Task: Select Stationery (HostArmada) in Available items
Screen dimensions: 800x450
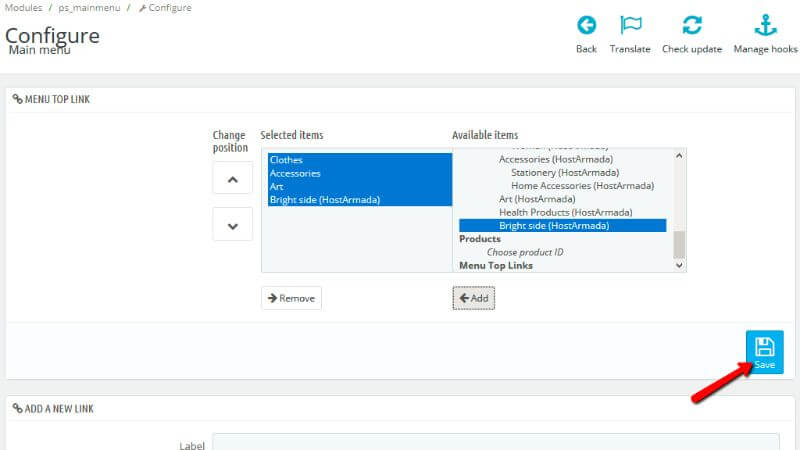Action: 565,172
